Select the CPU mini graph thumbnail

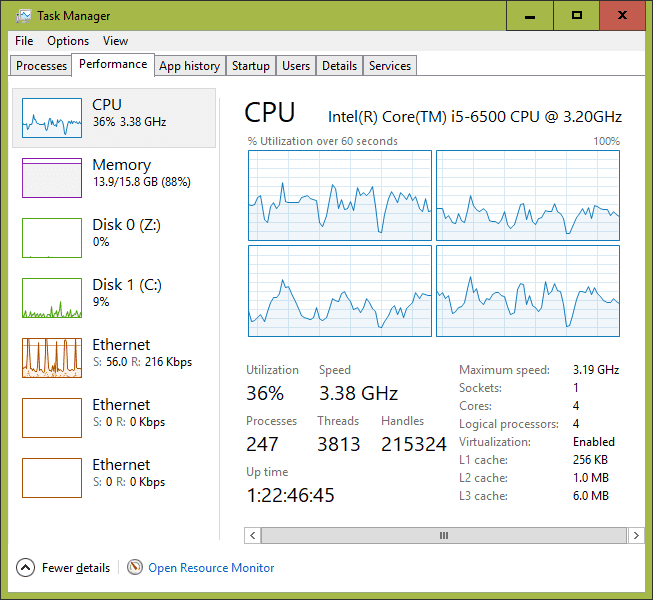coord(52,117)
